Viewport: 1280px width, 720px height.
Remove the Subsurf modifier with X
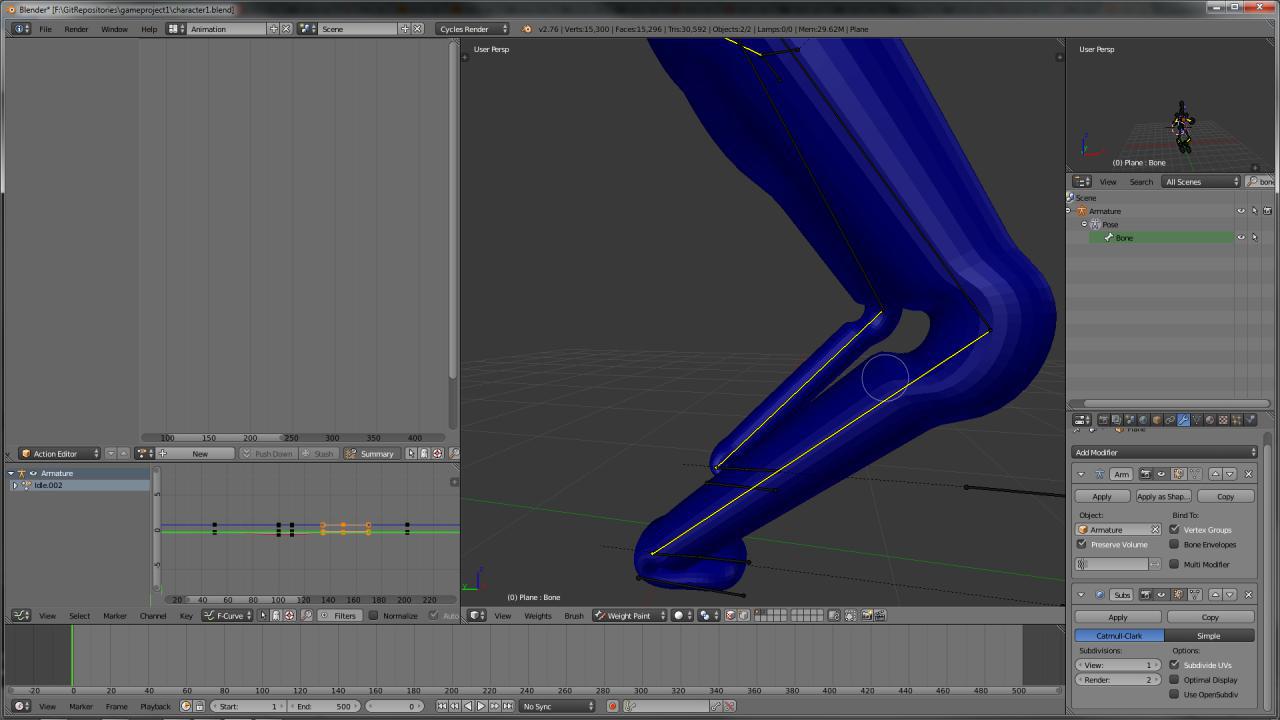point(1248,594)
